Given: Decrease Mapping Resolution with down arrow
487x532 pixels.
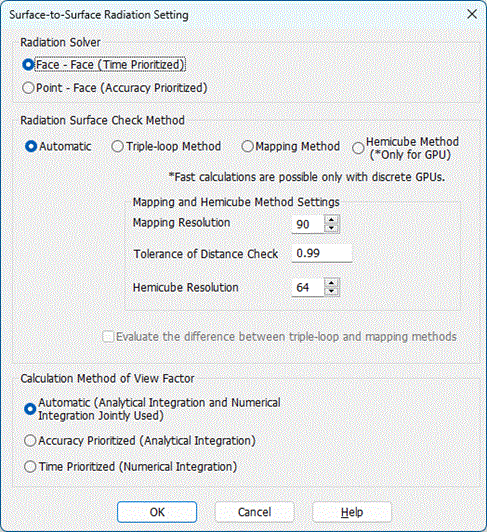Looking at the screenshot, I should [x=332, y=228].
